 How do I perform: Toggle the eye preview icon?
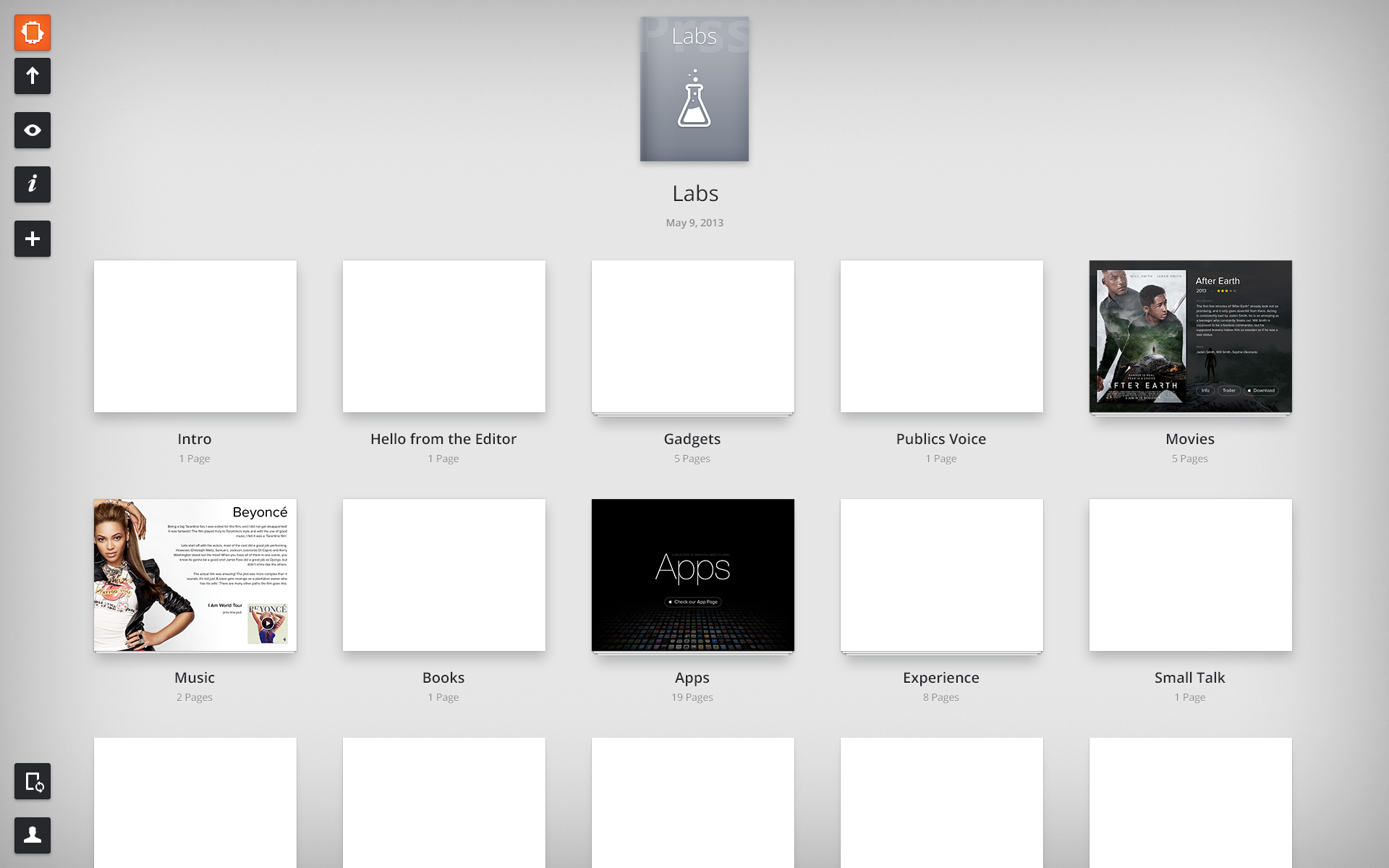(33, 130)
